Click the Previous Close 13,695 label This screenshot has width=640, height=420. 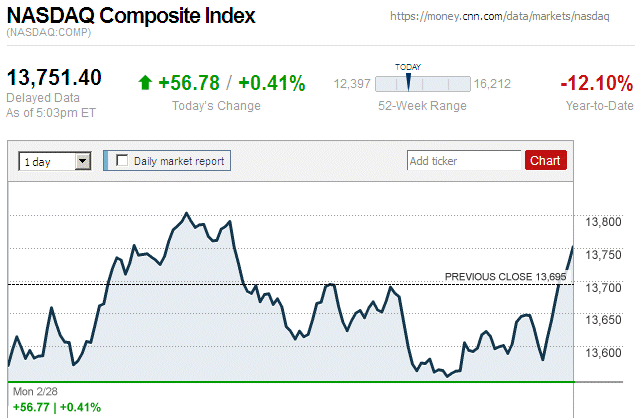pos(505,276)
